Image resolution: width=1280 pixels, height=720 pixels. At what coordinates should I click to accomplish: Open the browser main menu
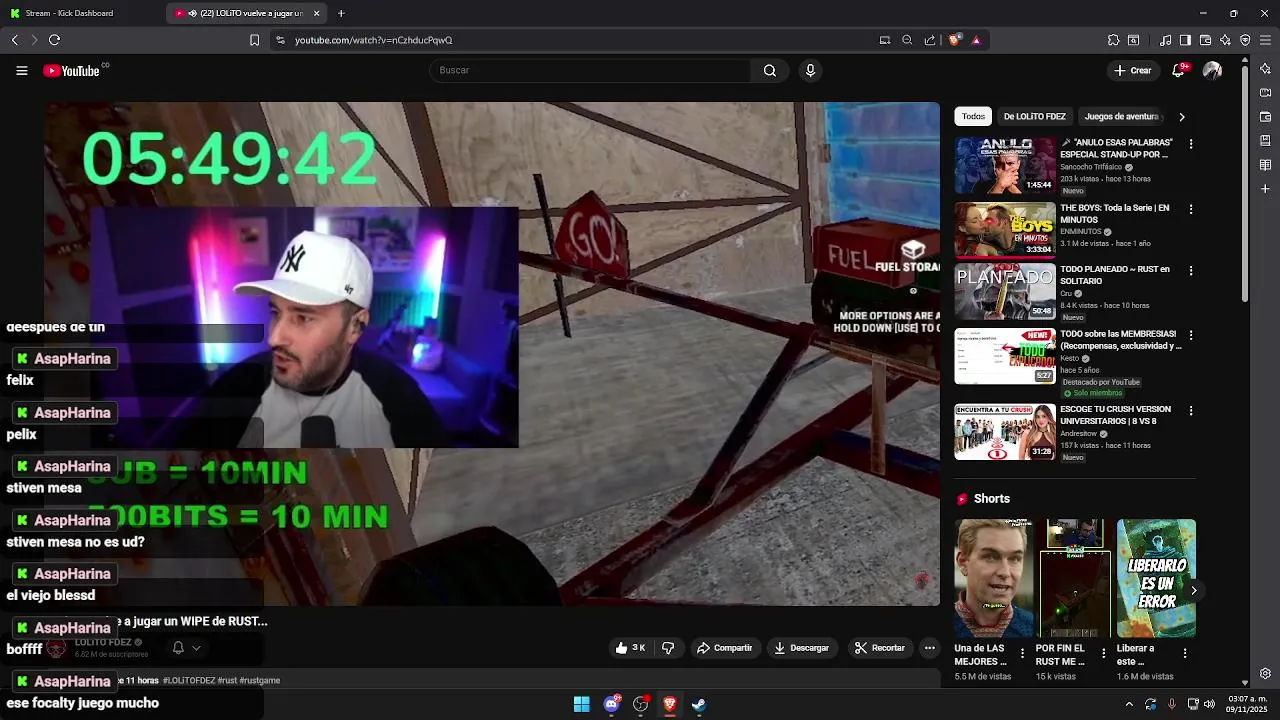tap(1265, 40)
